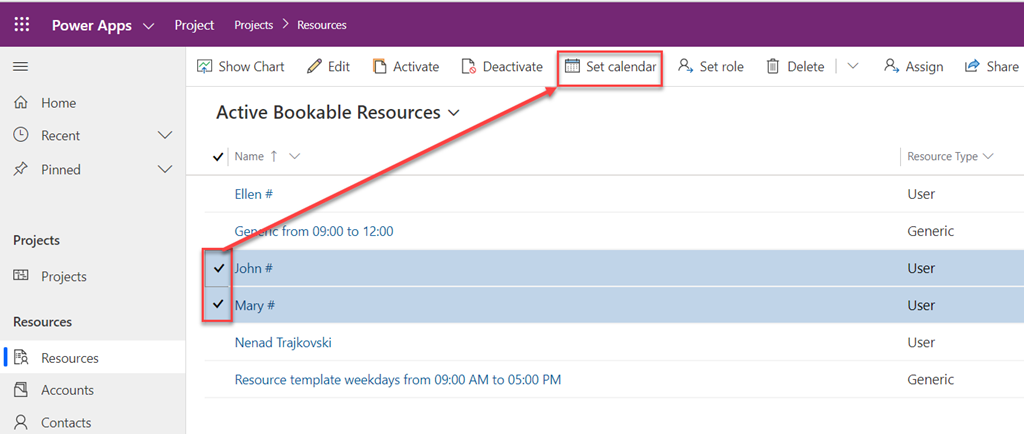This screenshot has width=1024, height=434.
Task: Click Set calendar in the toolbar
Action: [x=610, y=66]
